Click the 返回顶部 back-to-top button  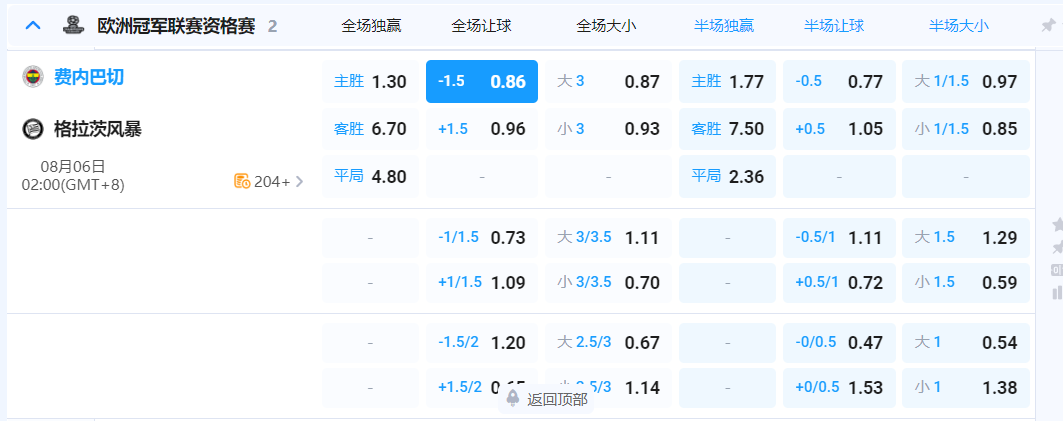(546, 399)
